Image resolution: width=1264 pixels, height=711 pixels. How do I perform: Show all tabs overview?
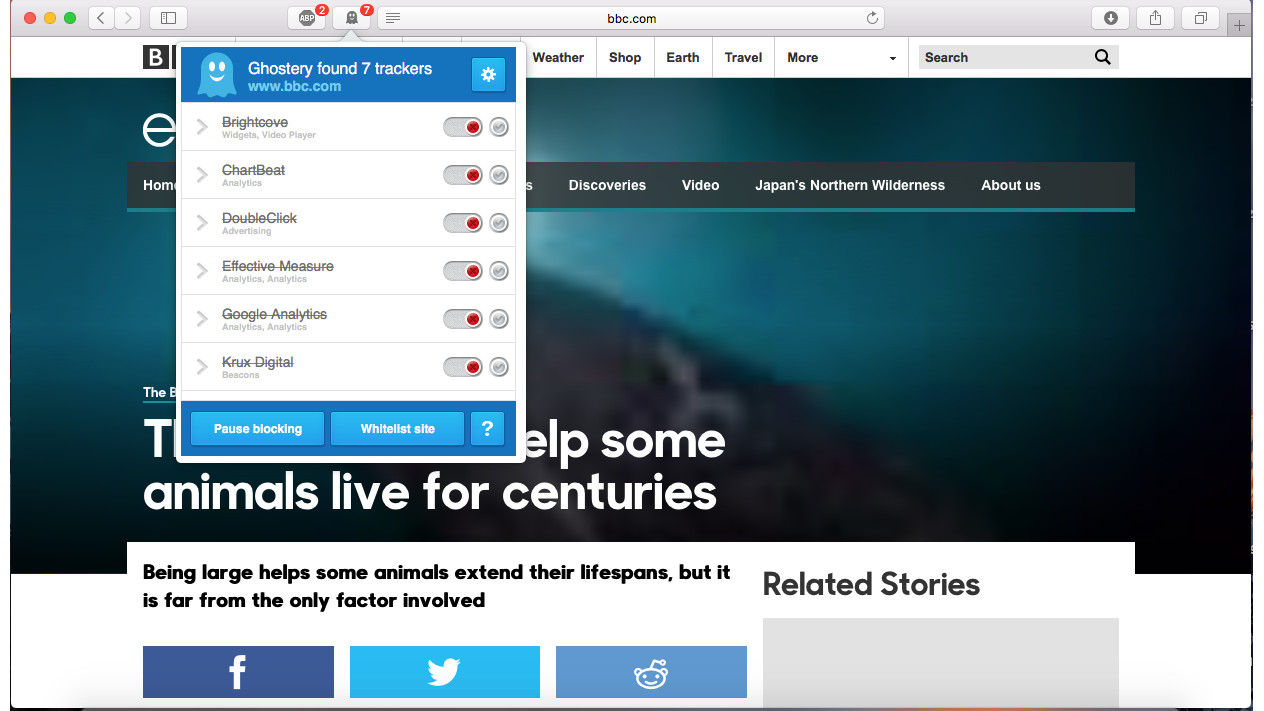[1200, 18]
